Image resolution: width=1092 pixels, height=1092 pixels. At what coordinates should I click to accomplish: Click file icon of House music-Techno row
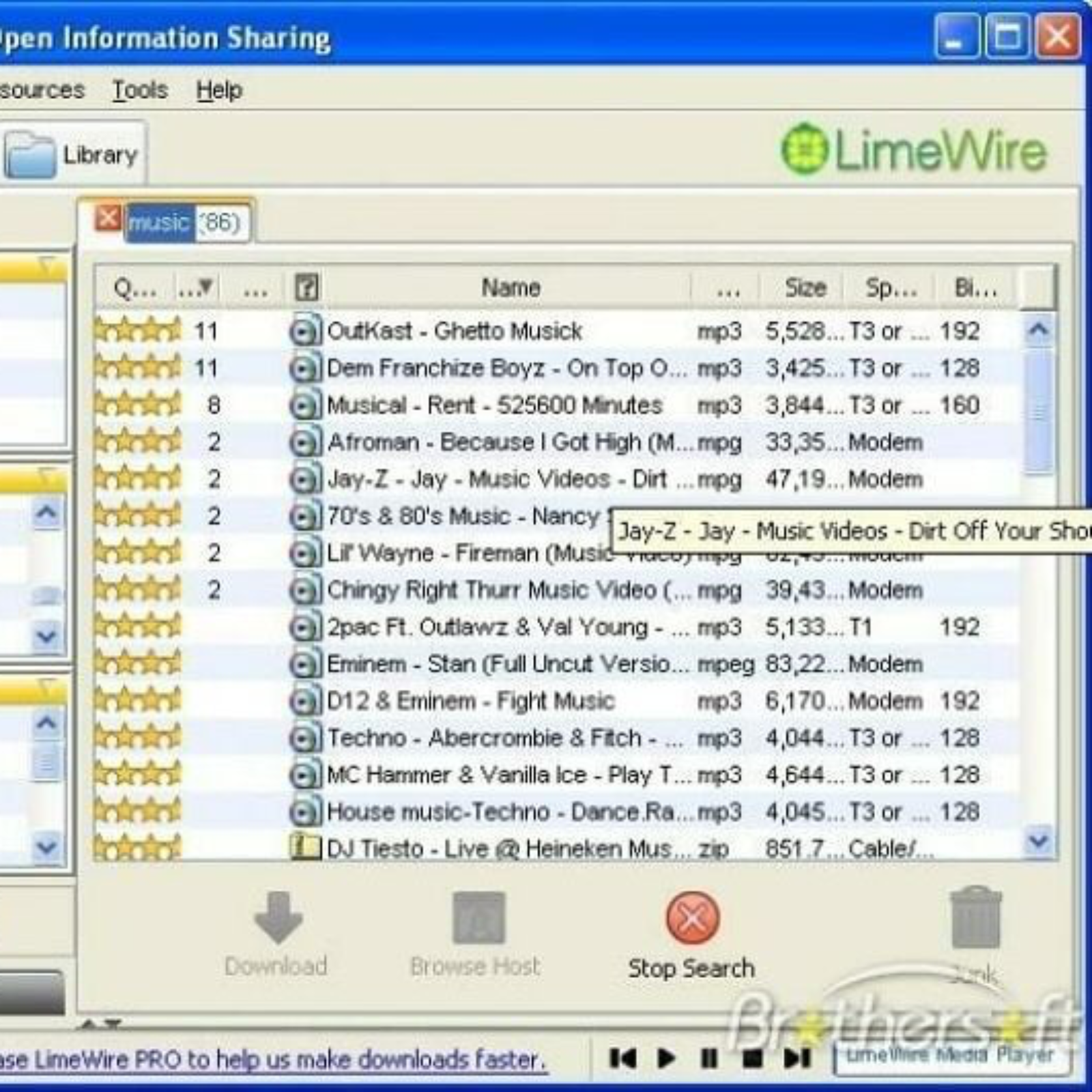click(x=305, y=811)
